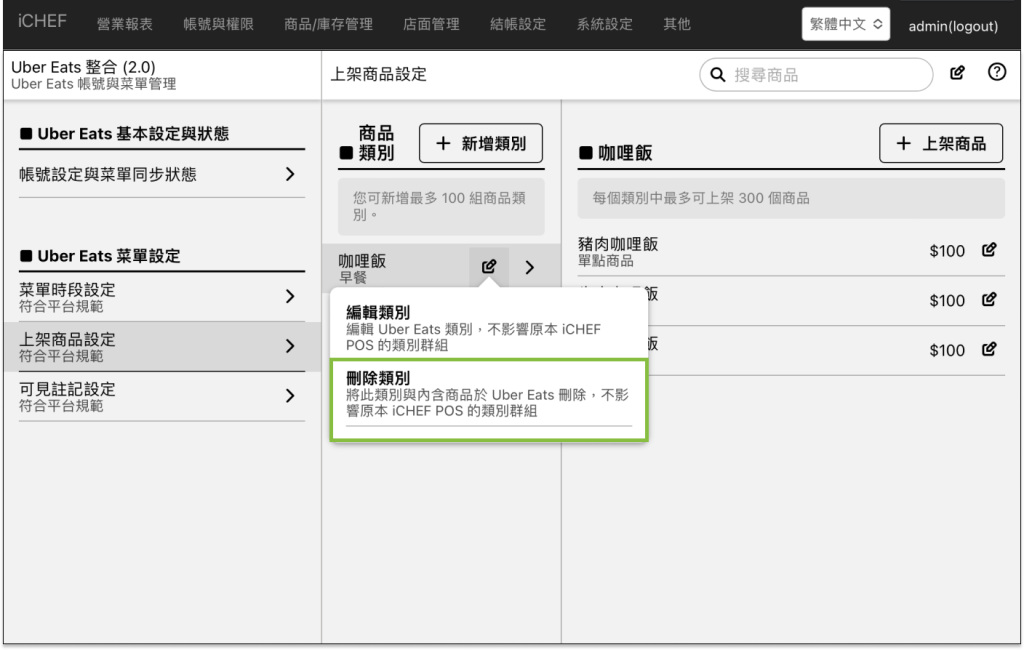This screenshot has width=1024, height=650.
Task: Click the 新增類別 button
Action: pyautogui.click(x=480, y=144)
